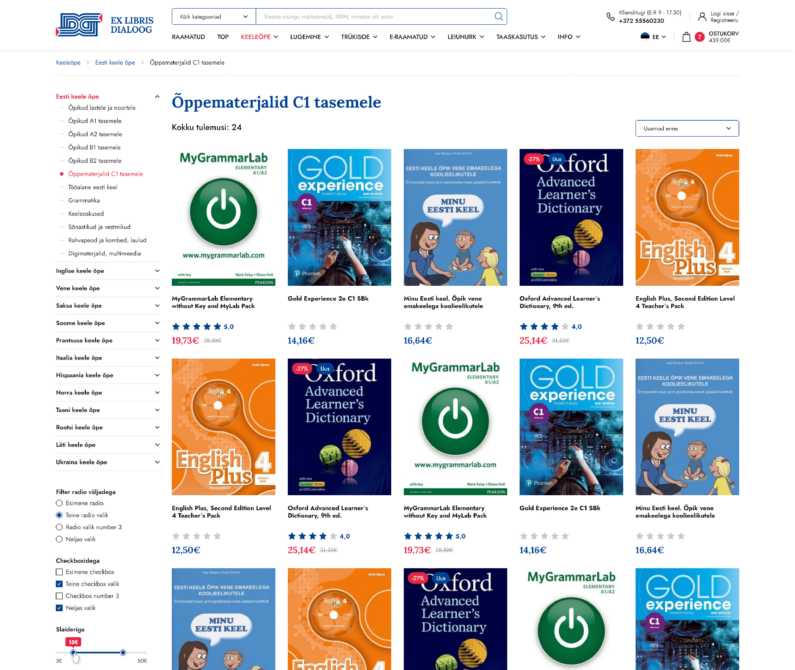795x670 pixels.
Task: Open the E-RAAMATUD menu
Action: point(412,37)
